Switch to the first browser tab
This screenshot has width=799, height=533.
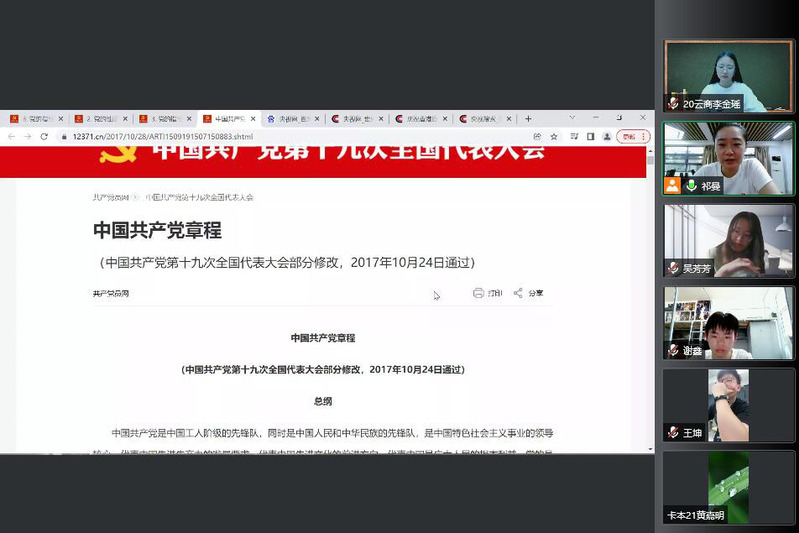[x=36, y=118]
